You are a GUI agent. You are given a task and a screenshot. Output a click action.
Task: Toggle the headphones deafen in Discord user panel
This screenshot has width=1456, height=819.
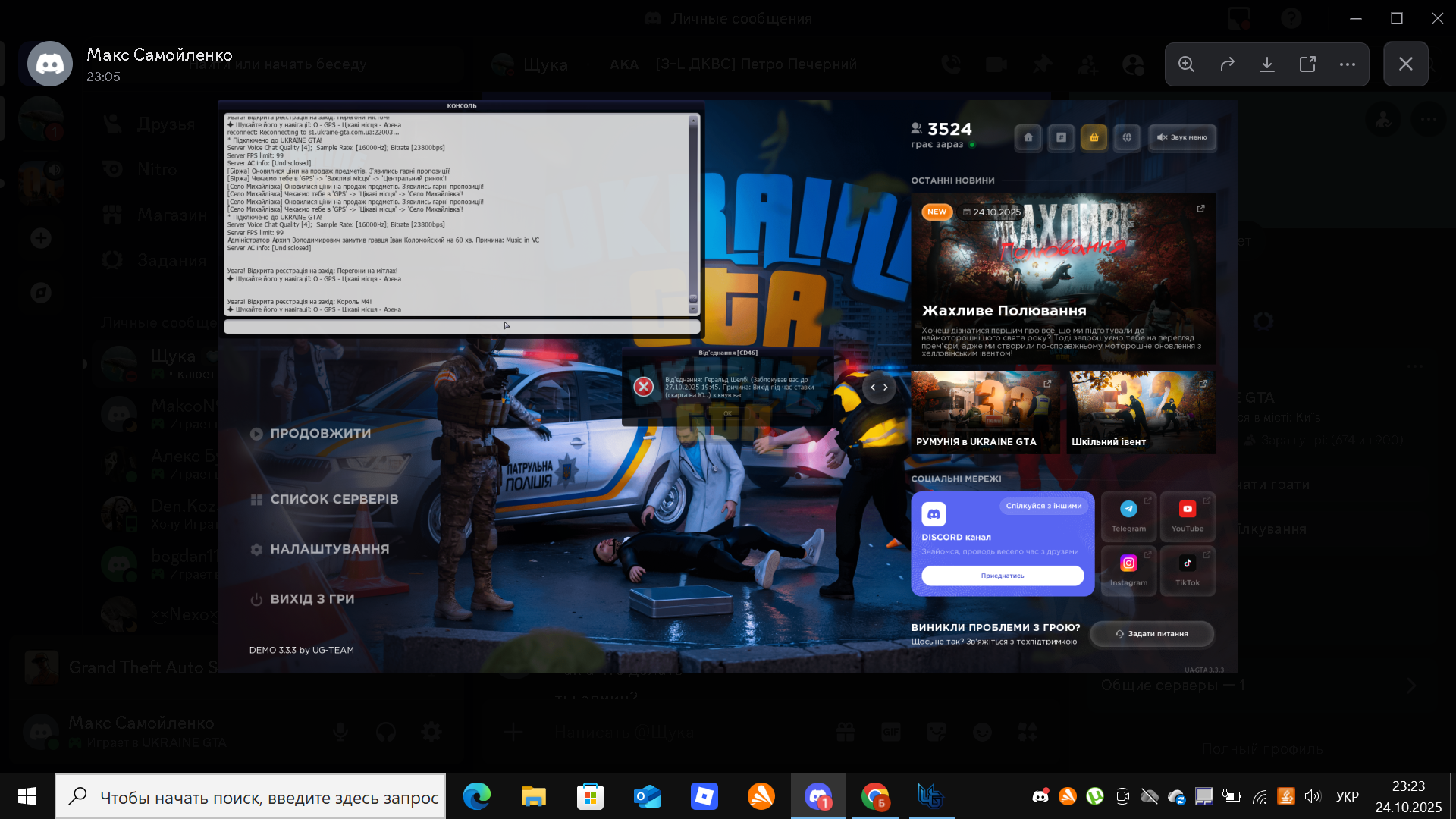click(386, 732)
